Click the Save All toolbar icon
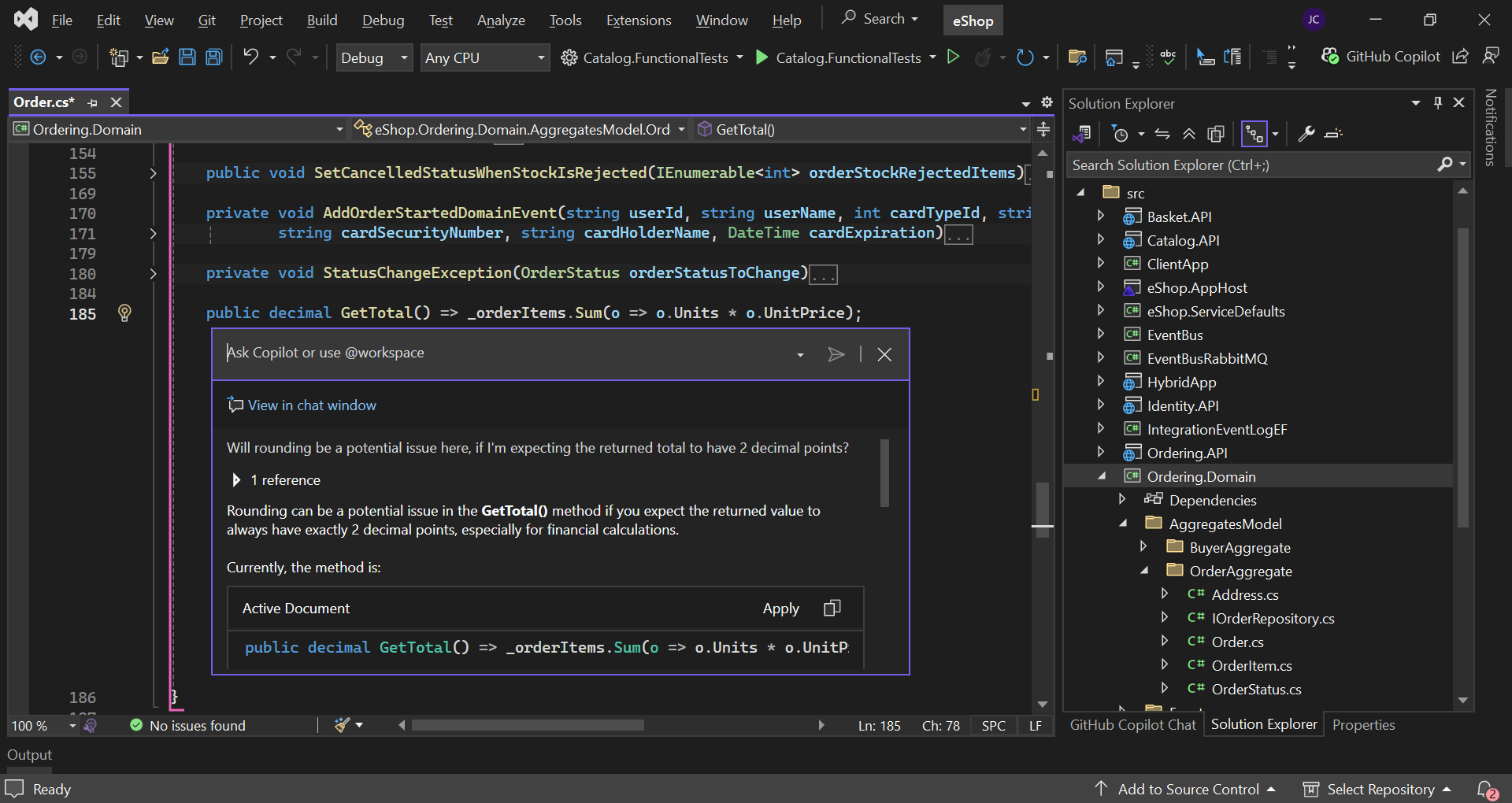Screen dimensions: 1512x803 [x=213, y=57]
